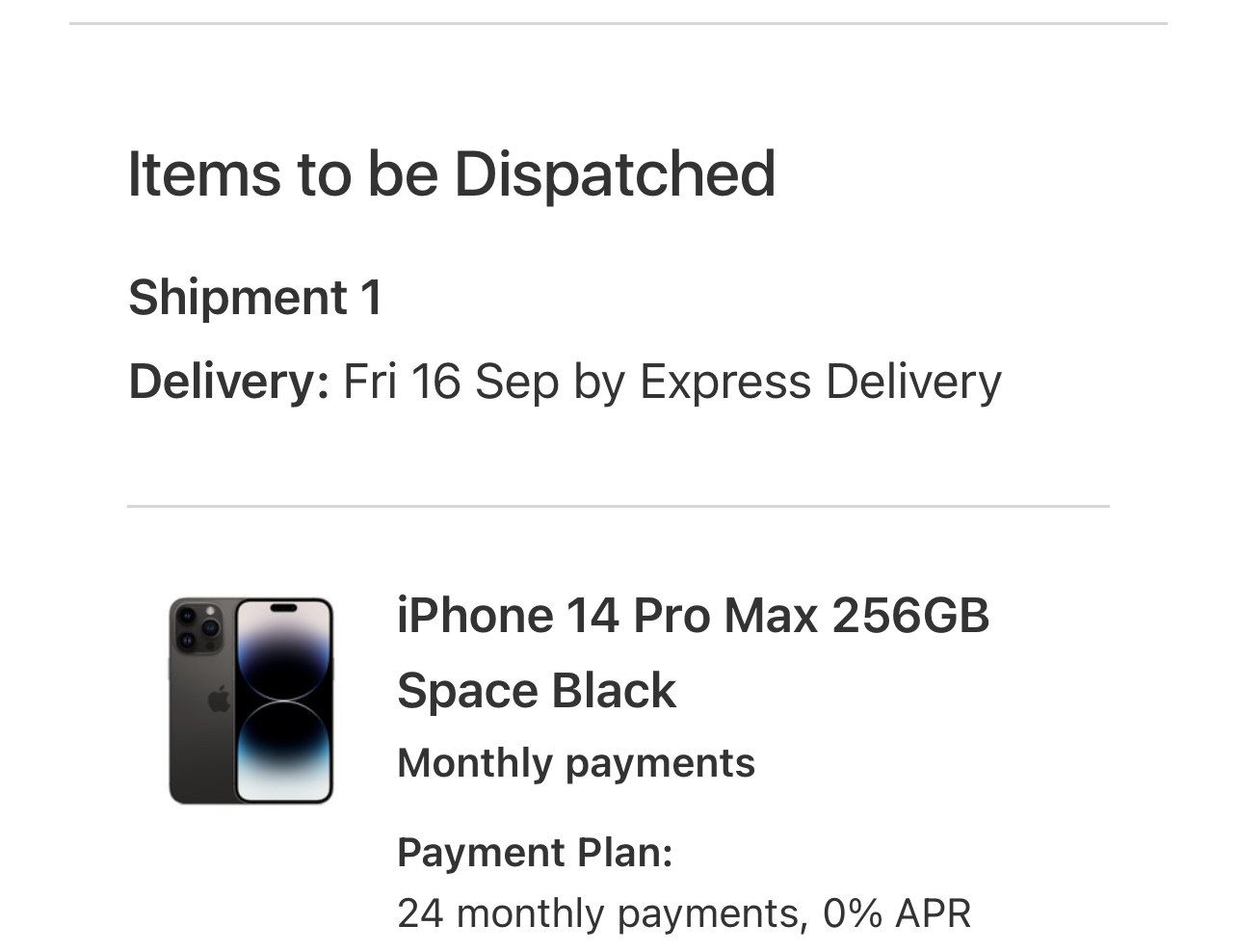Click the Dynamic Island pill on the phone image
Viewport: 1237px width, 952px height.
[x=284, y=608]
